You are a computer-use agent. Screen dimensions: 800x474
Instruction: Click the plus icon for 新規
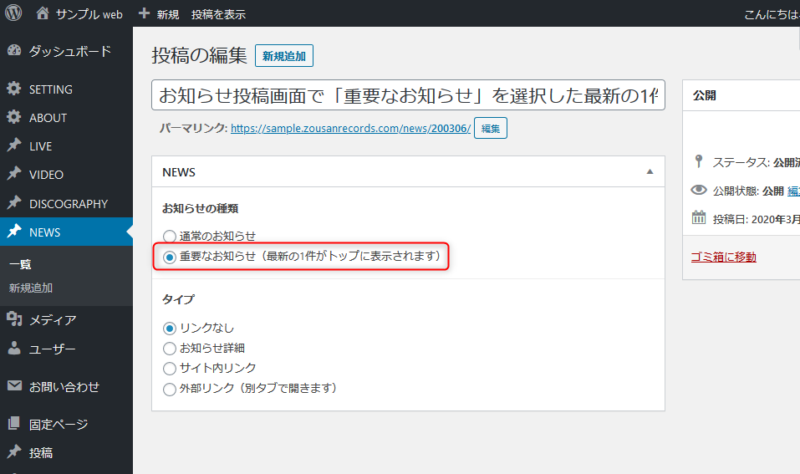pyautogui.click(x=144, y=14)
